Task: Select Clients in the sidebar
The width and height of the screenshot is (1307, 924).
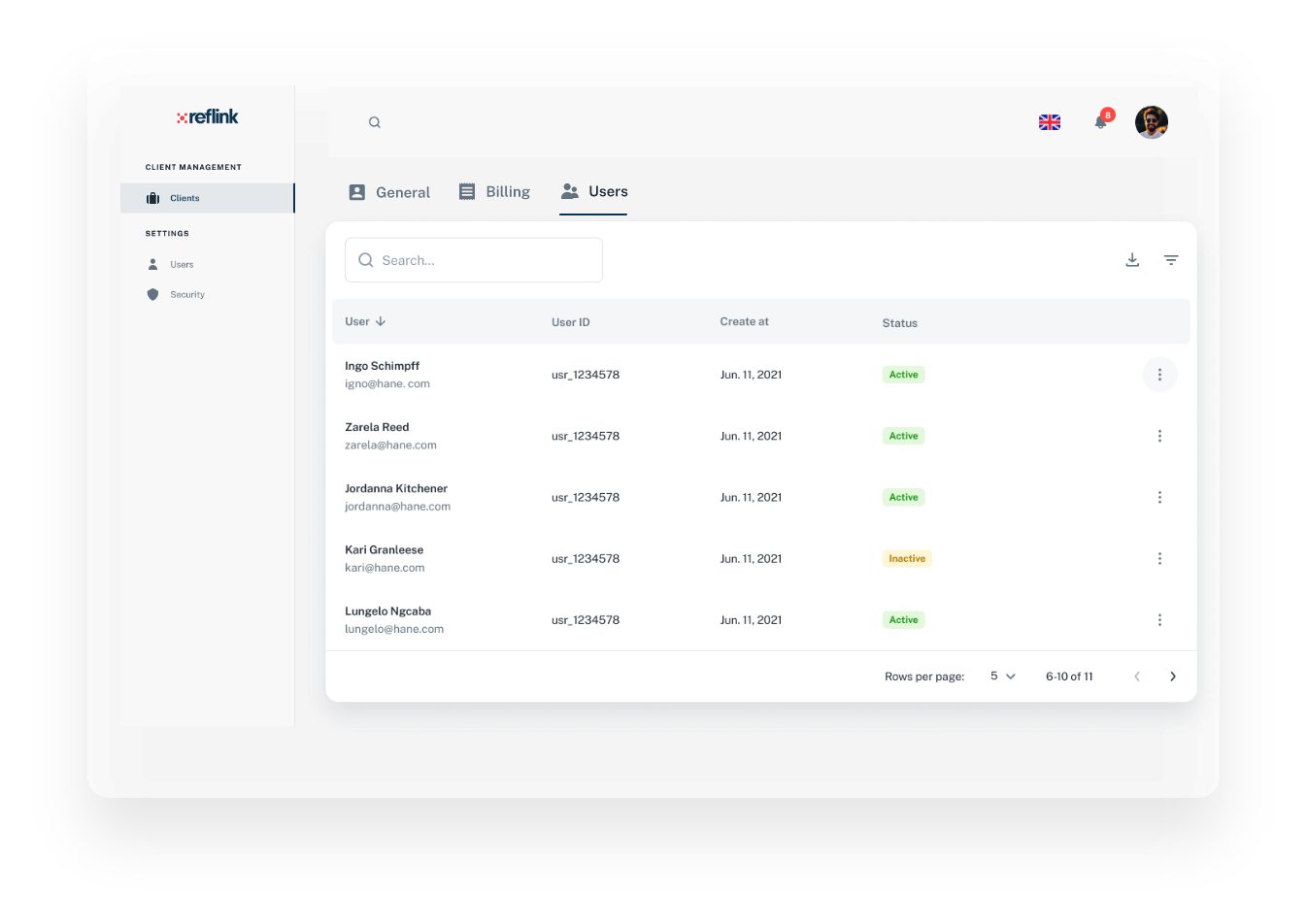Action: [208, 198]
